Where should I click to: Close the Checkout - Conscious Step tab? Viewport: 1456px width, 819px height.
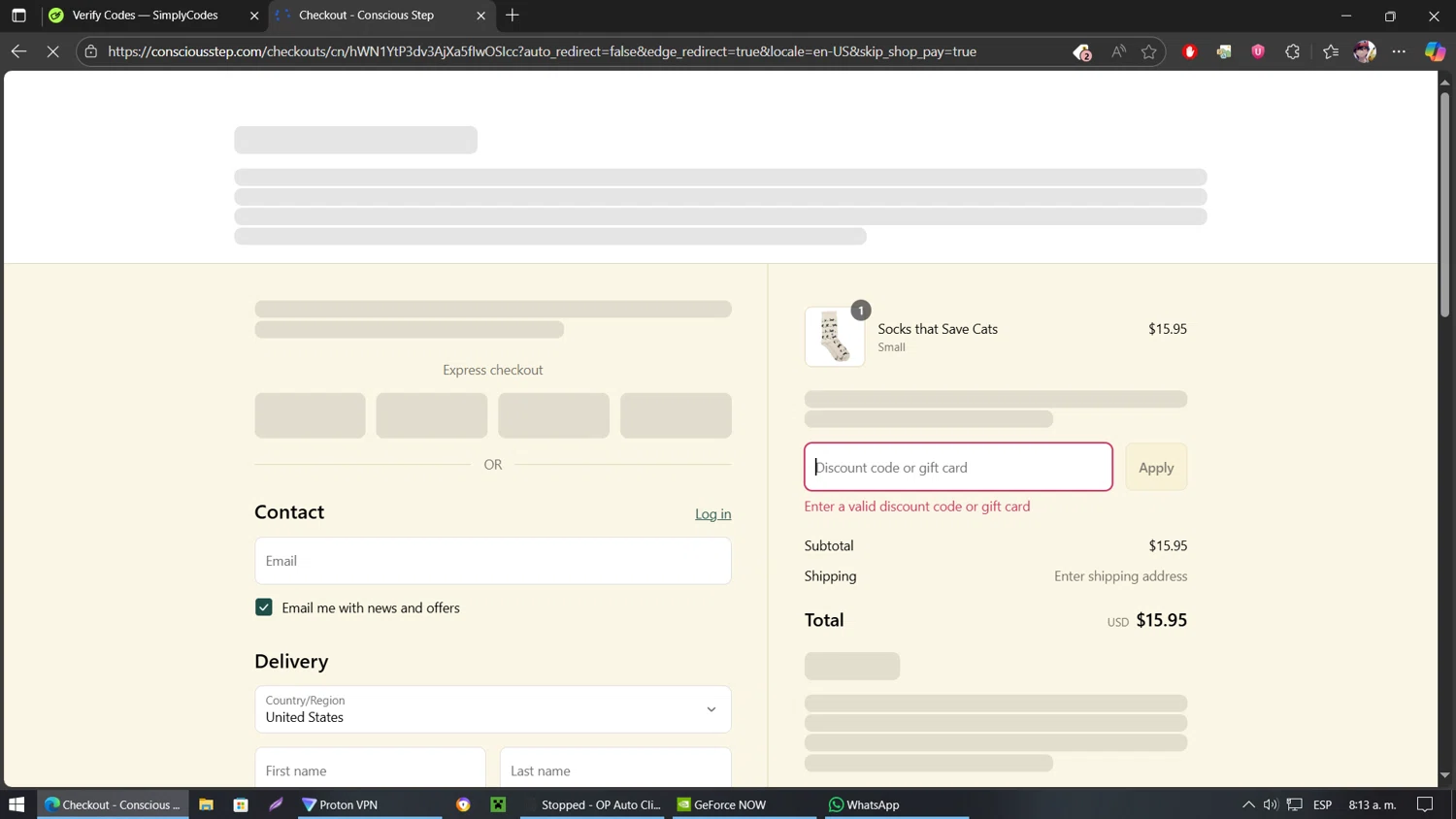pos(480,16)
